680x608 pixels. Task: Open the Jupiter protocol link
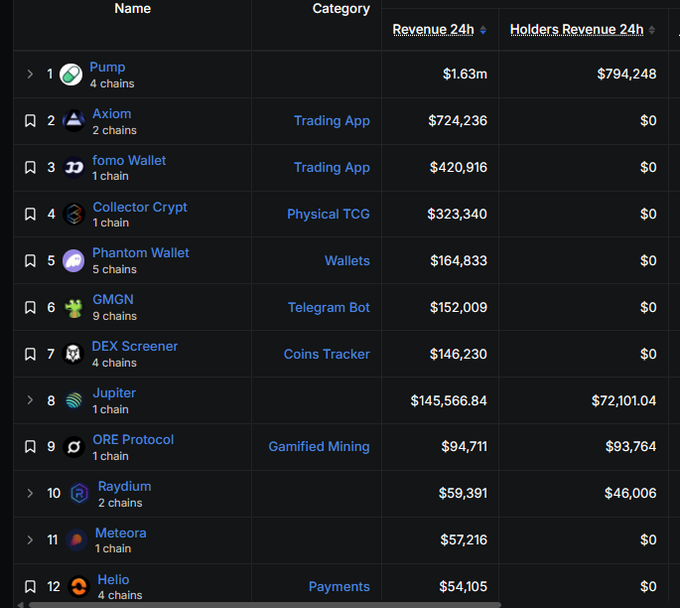click(x=114, y=393)
